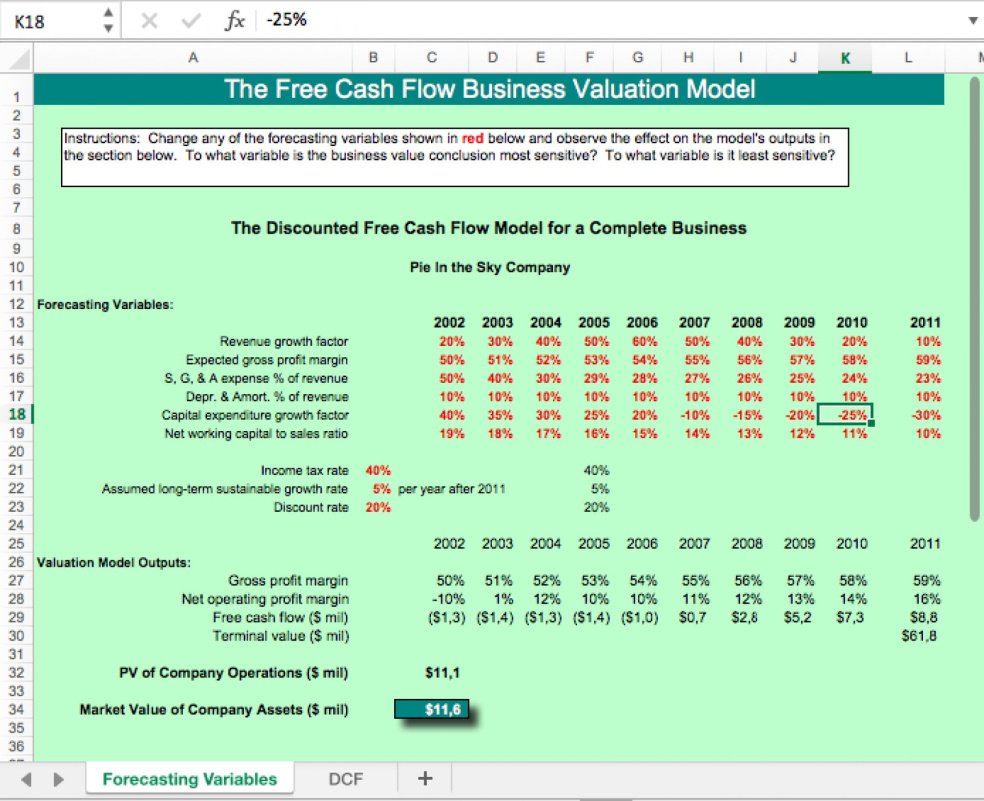Click the left sheet tab navigation arrow
The image size is (984, 801).
pos(27,777)
